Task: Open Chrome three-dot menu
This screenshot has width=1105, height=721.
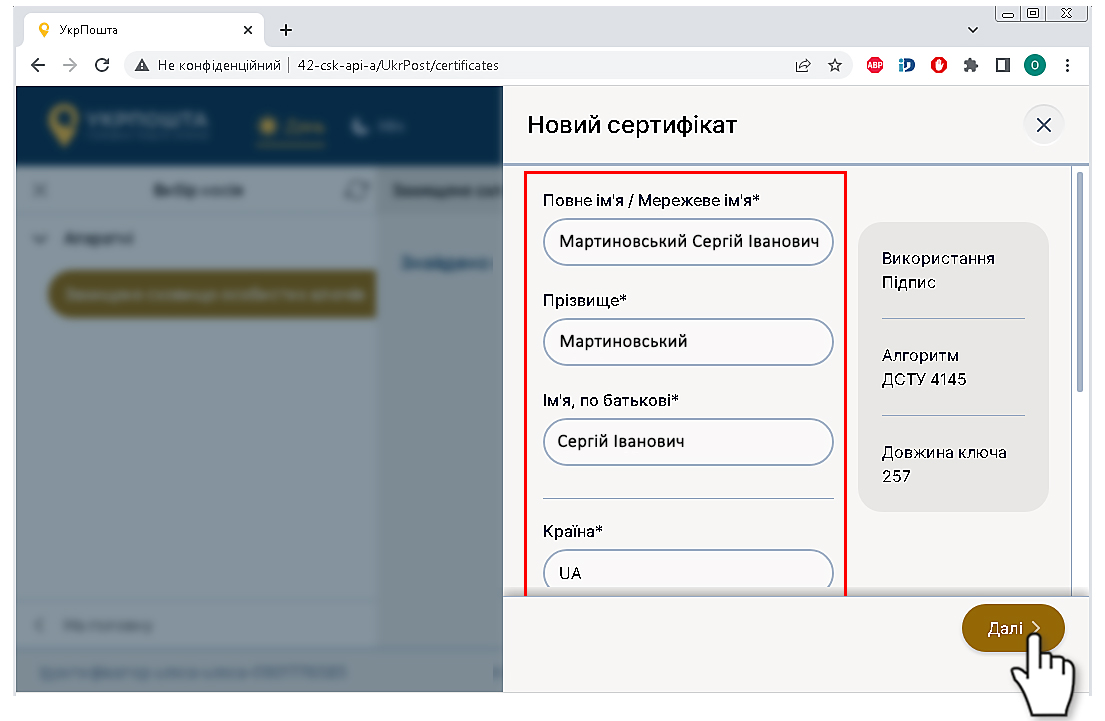Action: click(1067, 65)
